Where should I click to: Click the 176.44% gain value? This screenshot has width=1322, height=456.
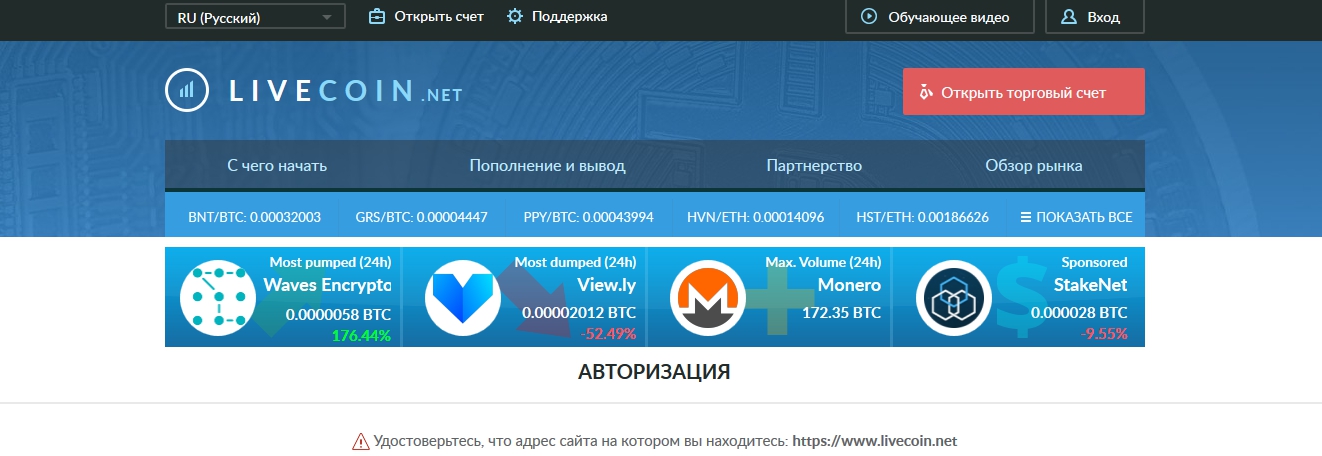[x=361, y=334]
